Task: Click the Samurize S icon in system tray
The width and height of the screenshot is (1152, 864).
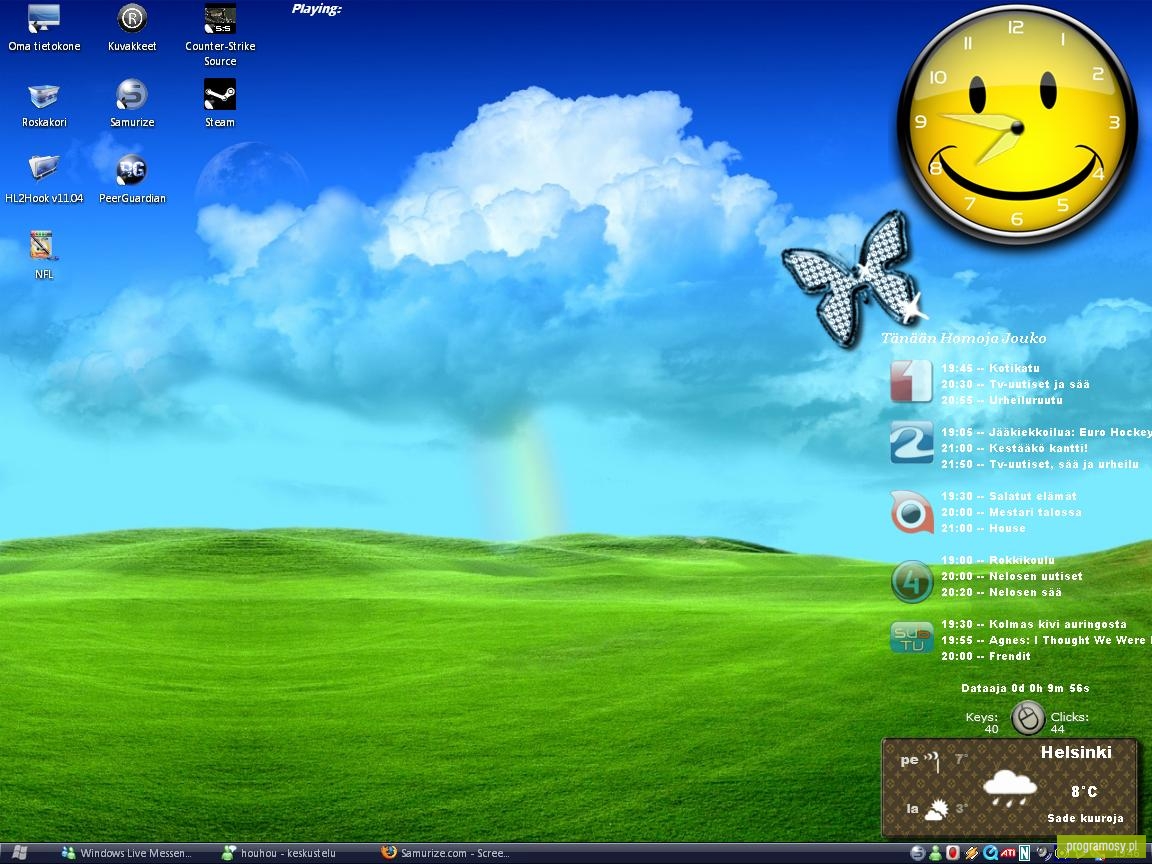Action: (918, 853)
